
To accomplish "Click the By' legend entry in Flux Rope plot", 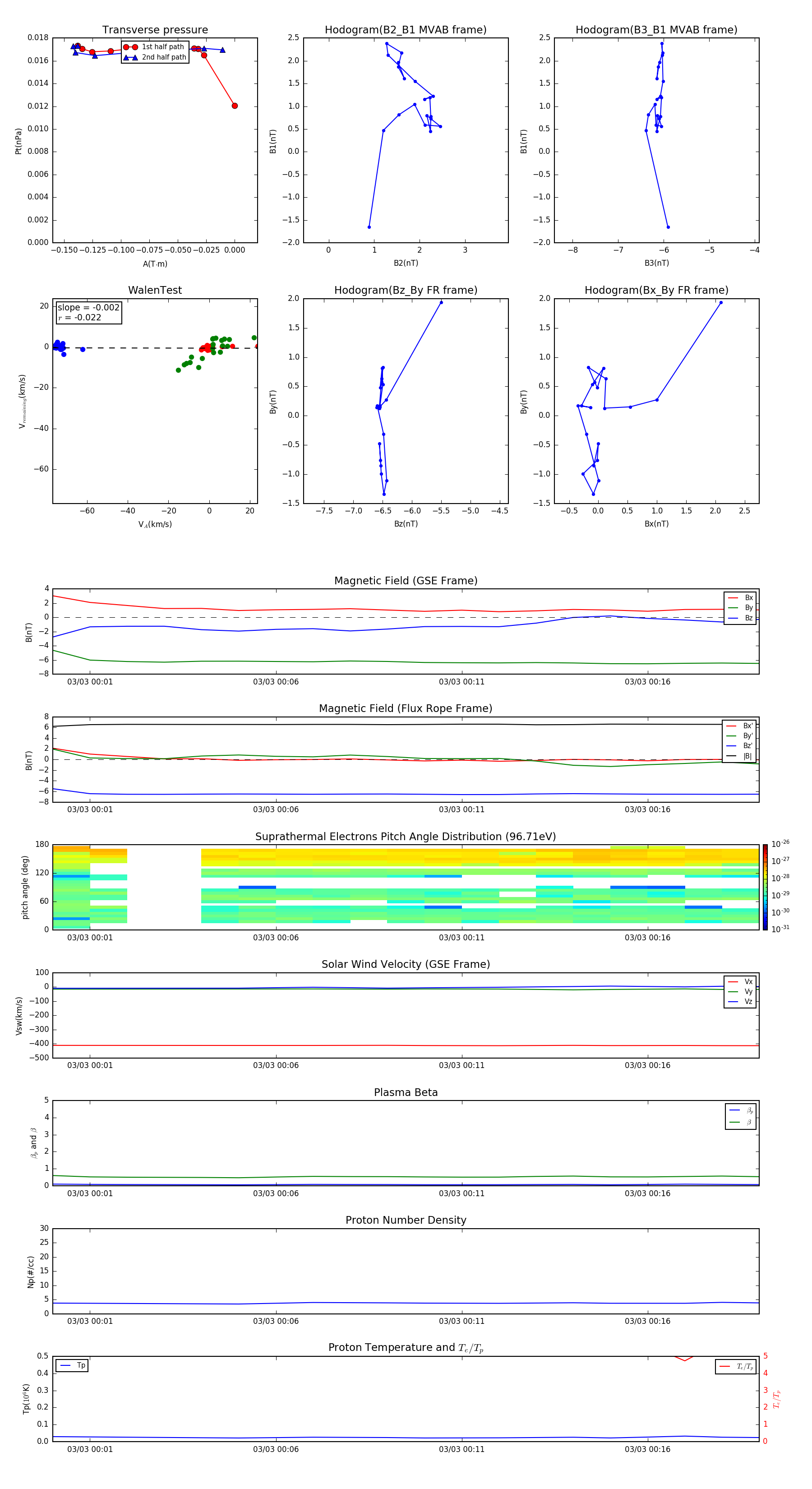I will tap(739, 736).
